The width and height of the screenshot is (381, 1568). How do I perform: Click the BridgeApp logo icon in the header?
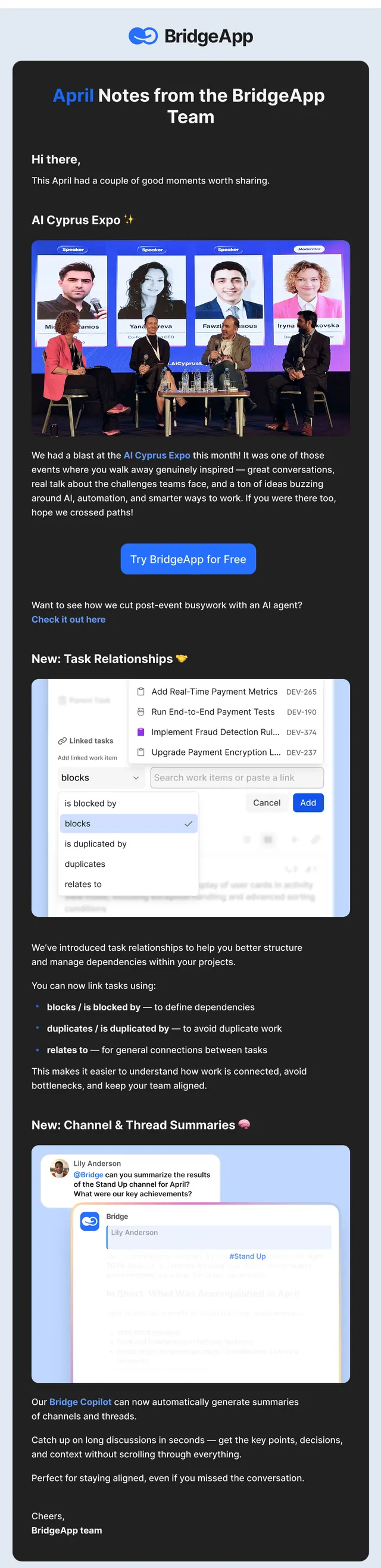(x=143, y=36)
